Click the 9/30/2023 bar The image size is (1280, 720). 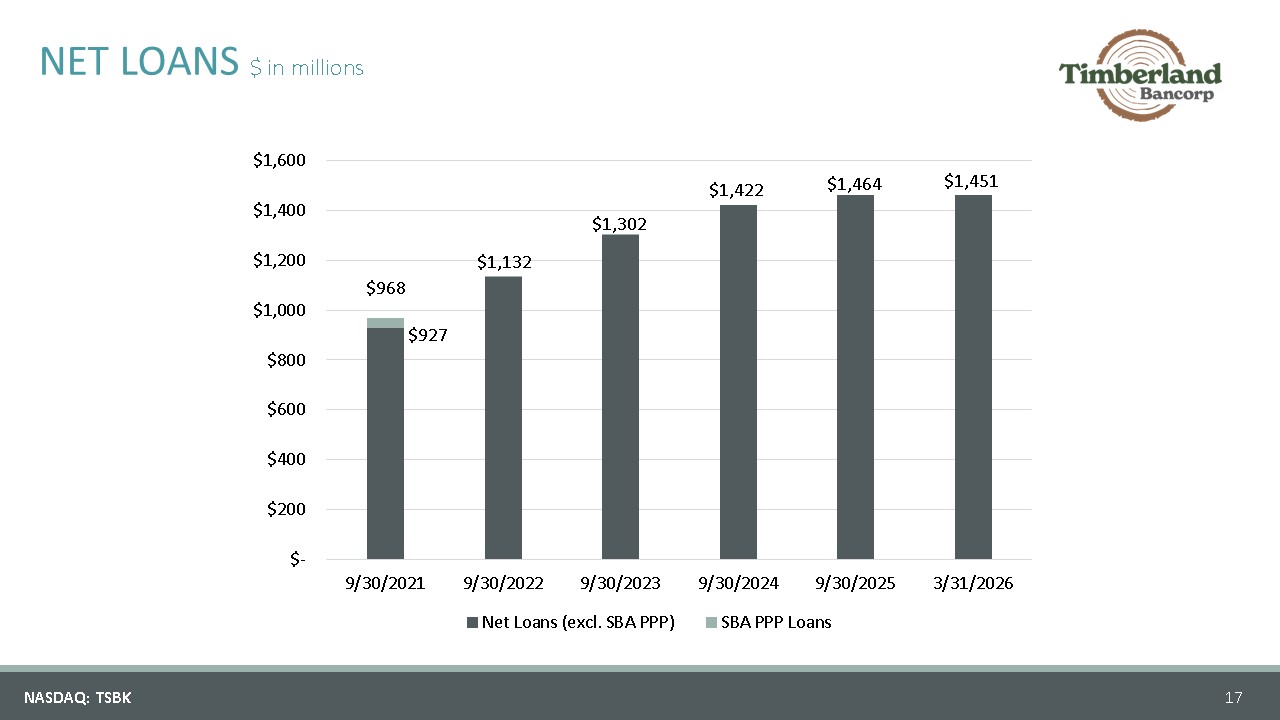tap(620, 397)
